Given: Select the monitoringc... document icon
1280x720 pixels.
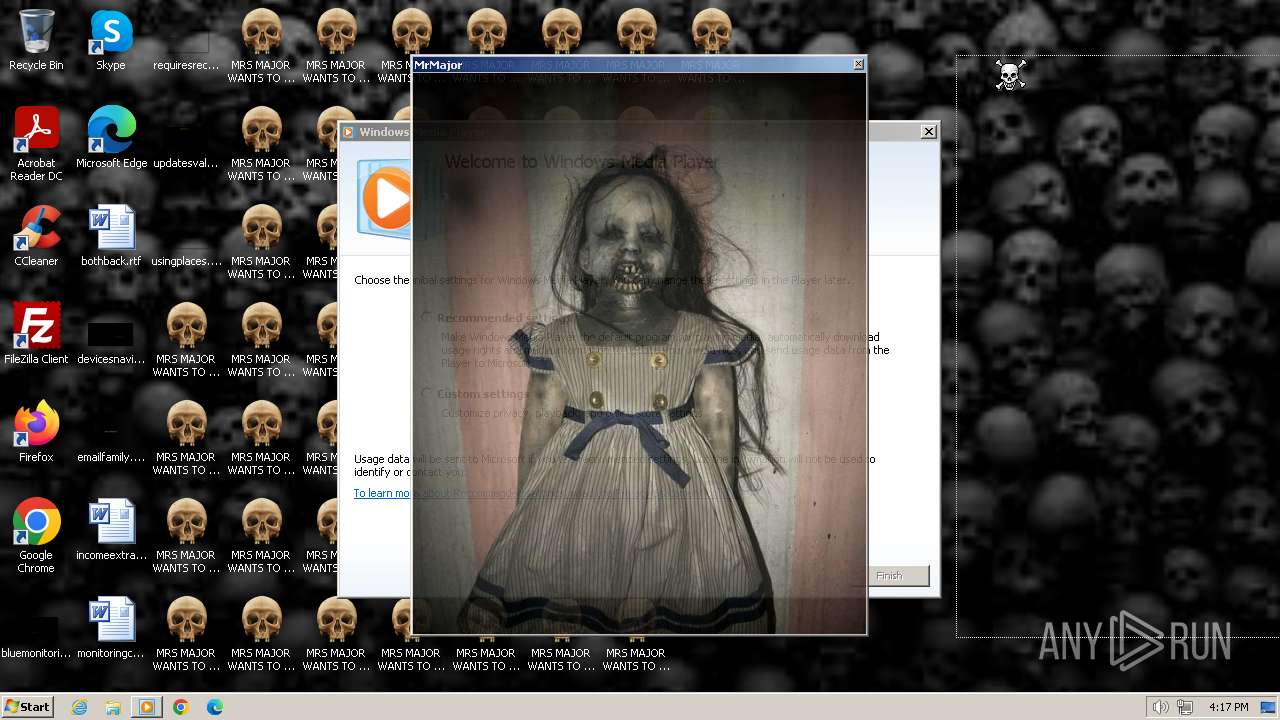Looking at the screenshot, I should point(111,628).
